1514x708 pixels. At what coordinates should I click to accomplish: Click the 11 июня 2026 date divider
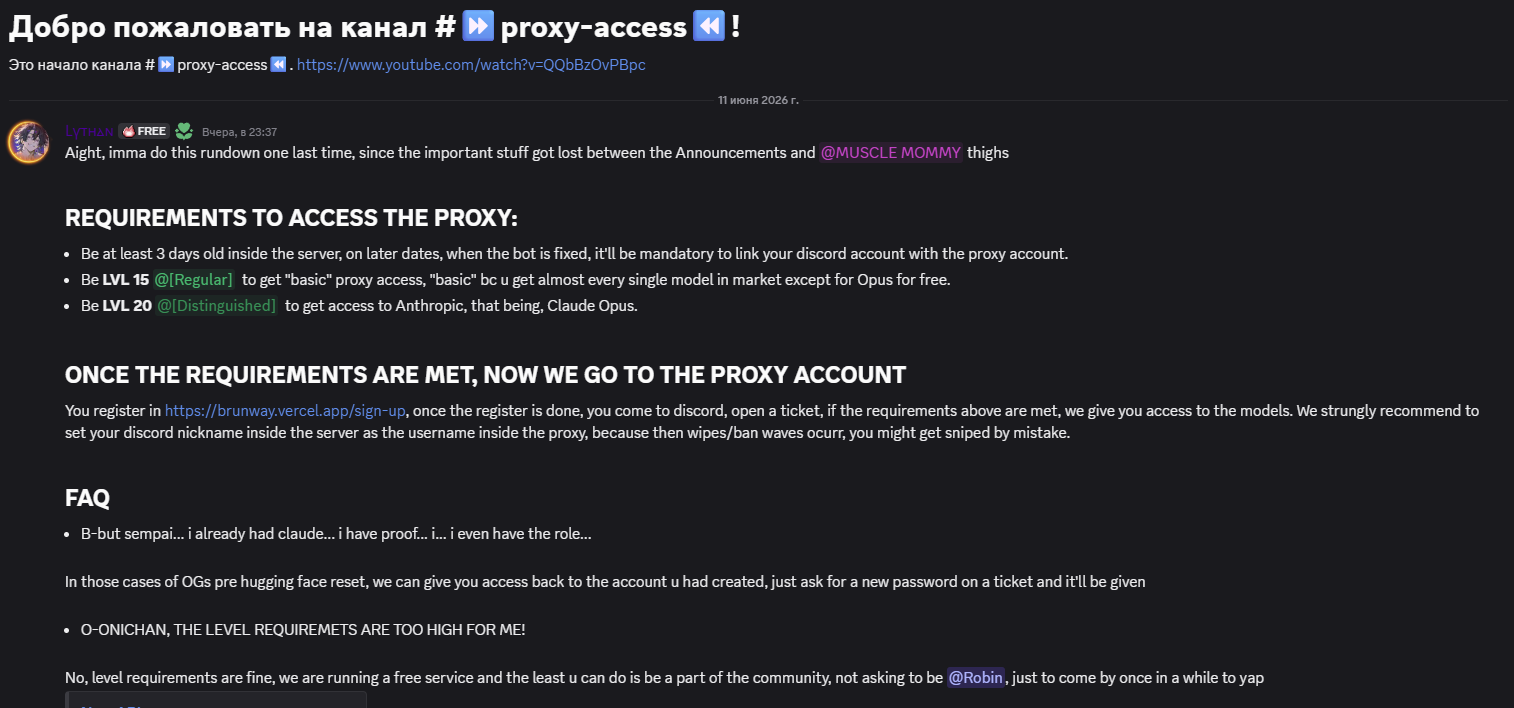(x=758, y=100)
